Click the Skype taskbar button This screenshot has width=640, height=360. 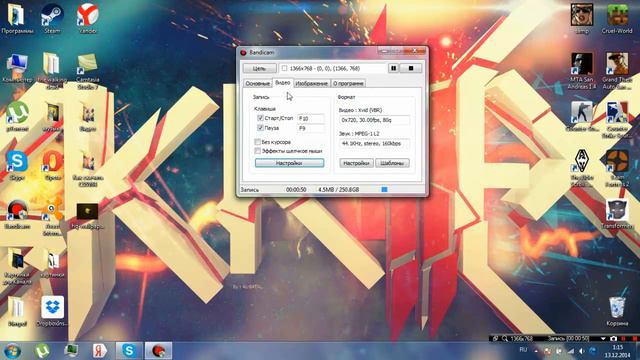pyautogui.click(x=129, y=351)
